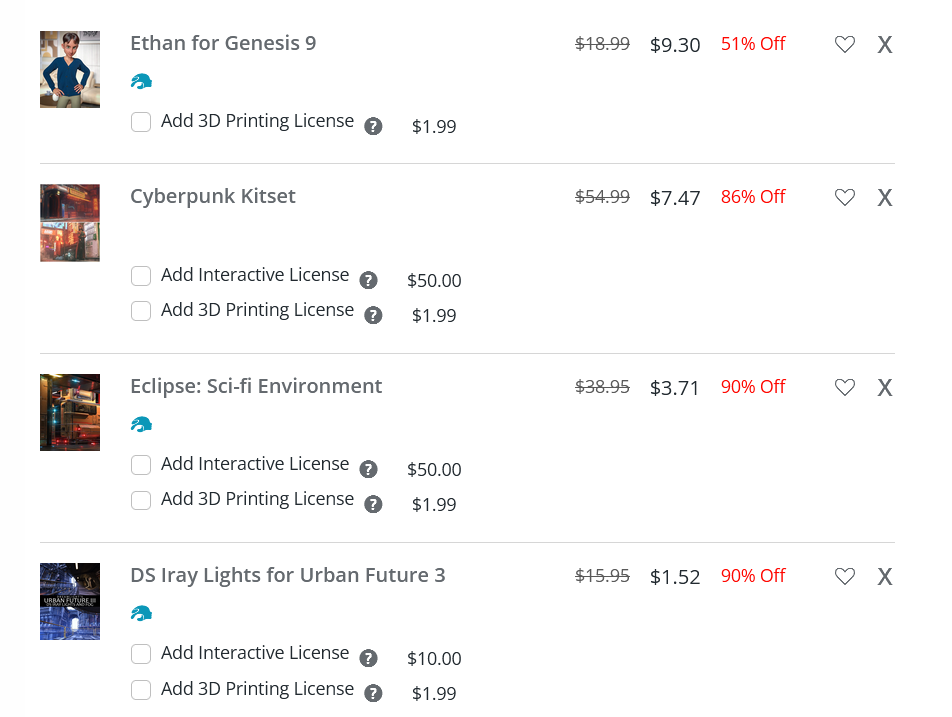Click wishlist heart for Cyberpunk Kitset
Image resolution: width=952 pixels, height=717 pixels.
tap(845, 197)
